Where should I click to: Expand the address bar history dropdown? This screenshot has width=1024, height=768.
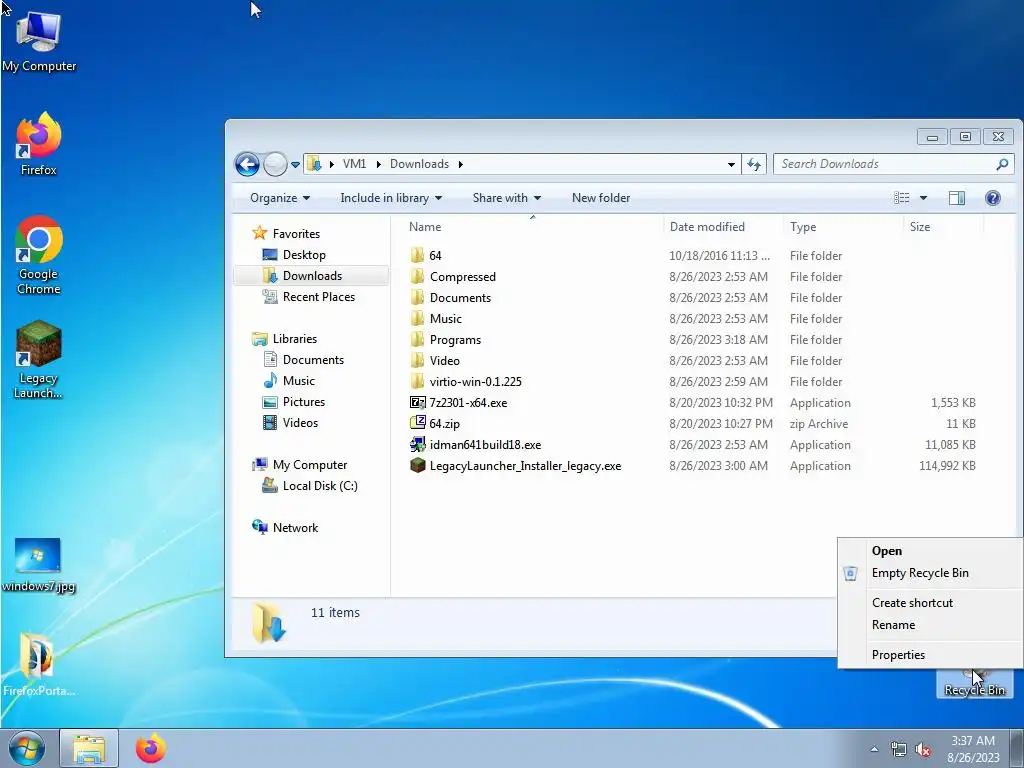pyautogui.click(x=731, y=165)
